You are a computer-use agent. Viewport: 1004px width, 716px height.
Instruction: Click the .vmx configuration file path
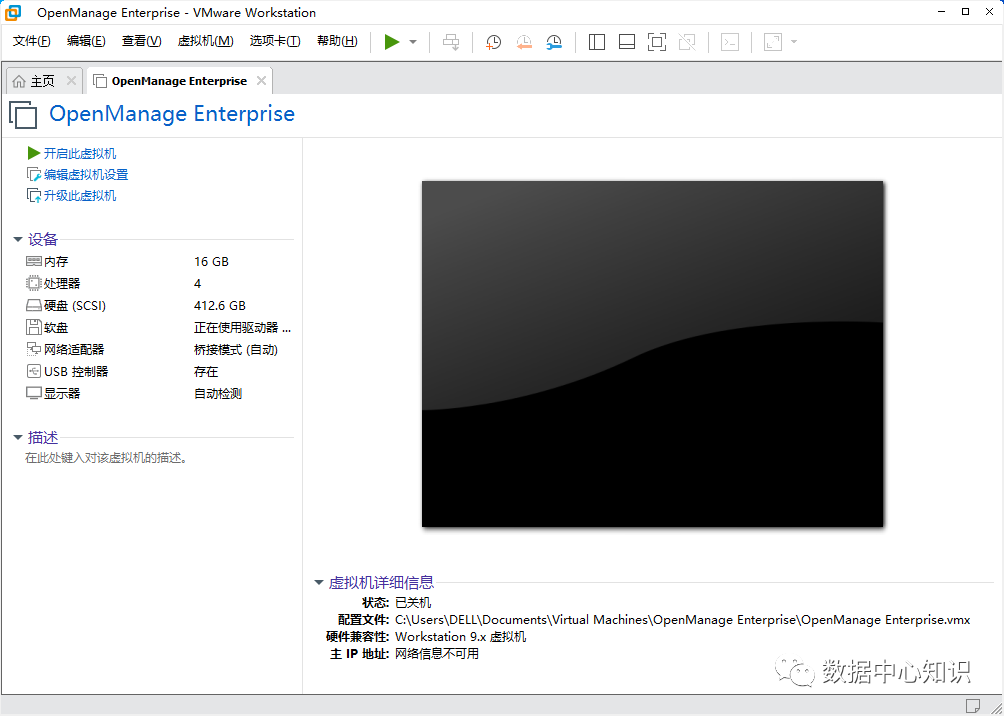(x=682, y=620)
